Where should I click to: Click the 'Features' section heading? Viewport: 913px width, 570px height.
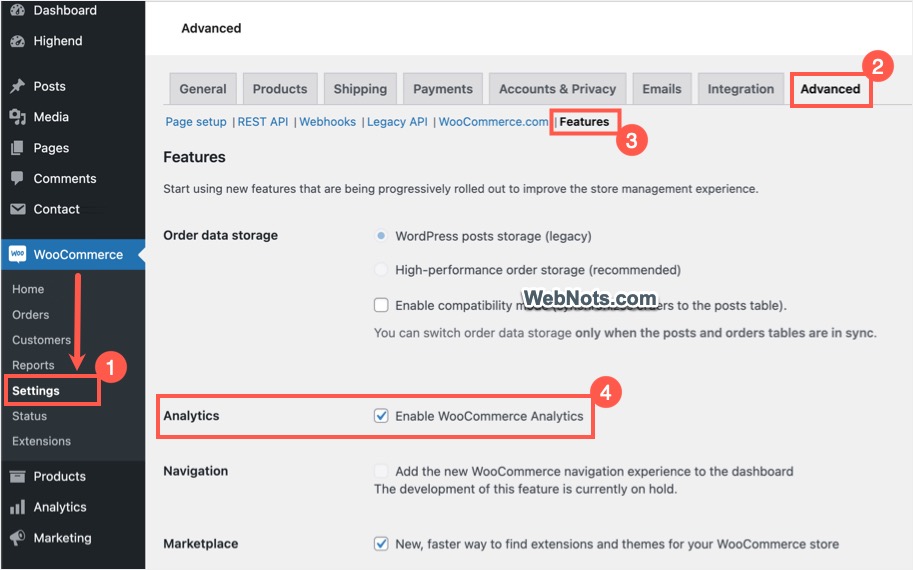point(194,157)
